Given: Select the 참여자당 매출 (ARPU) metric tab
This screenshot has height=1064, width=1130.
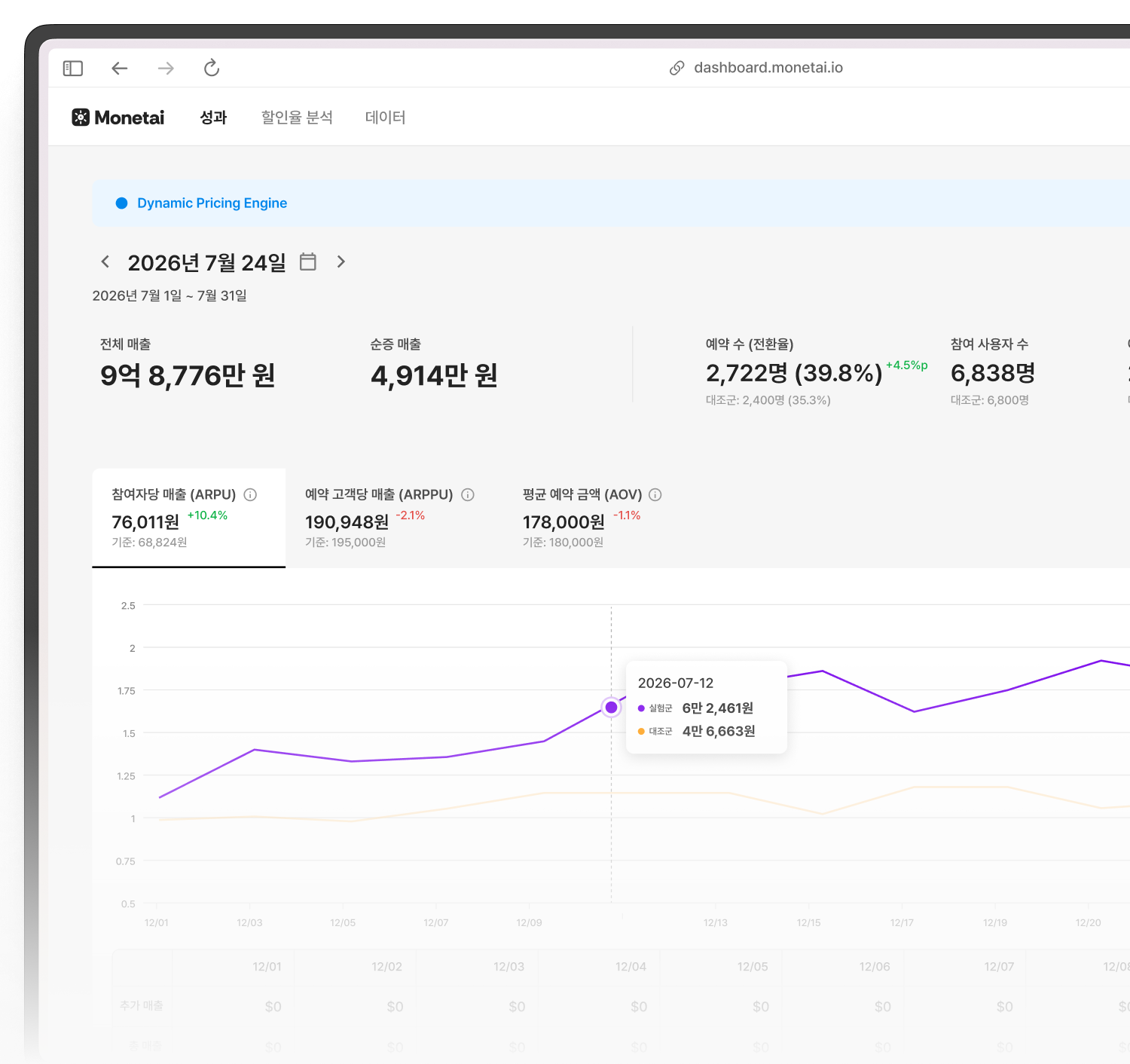Looking at the screenshot, I should (x=189, y=518).
